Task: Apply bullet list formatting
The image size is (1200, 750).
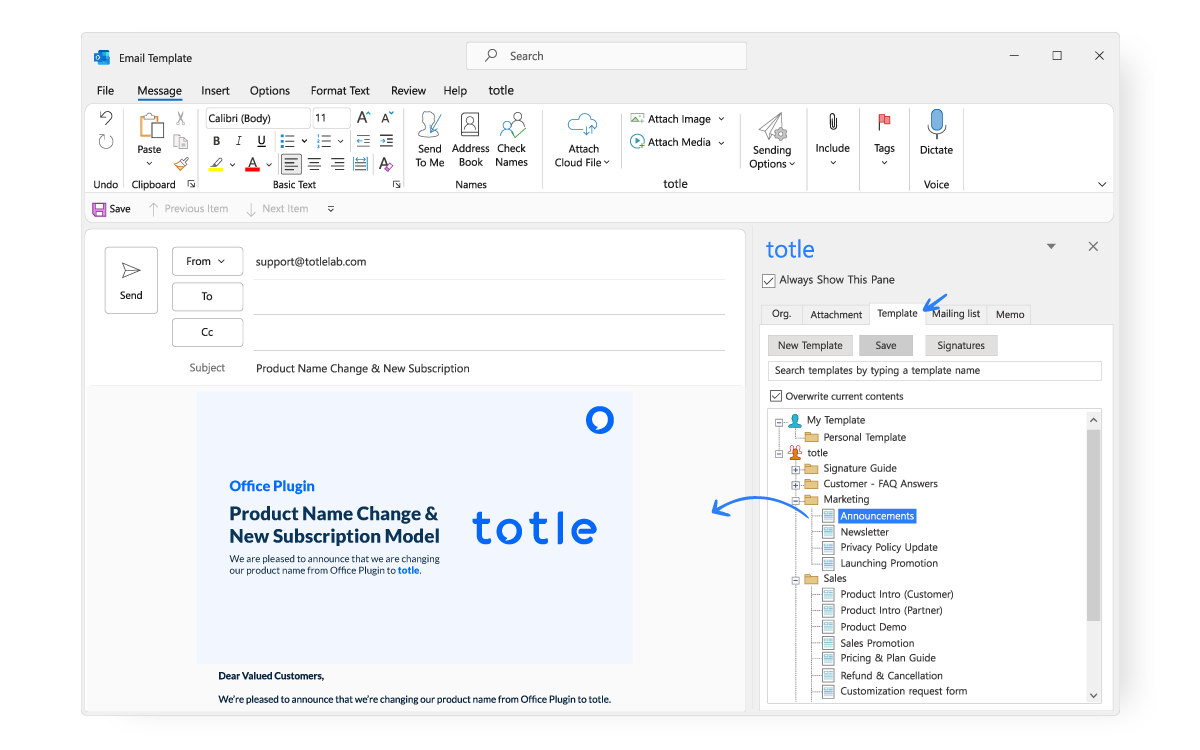Action: 287,140
